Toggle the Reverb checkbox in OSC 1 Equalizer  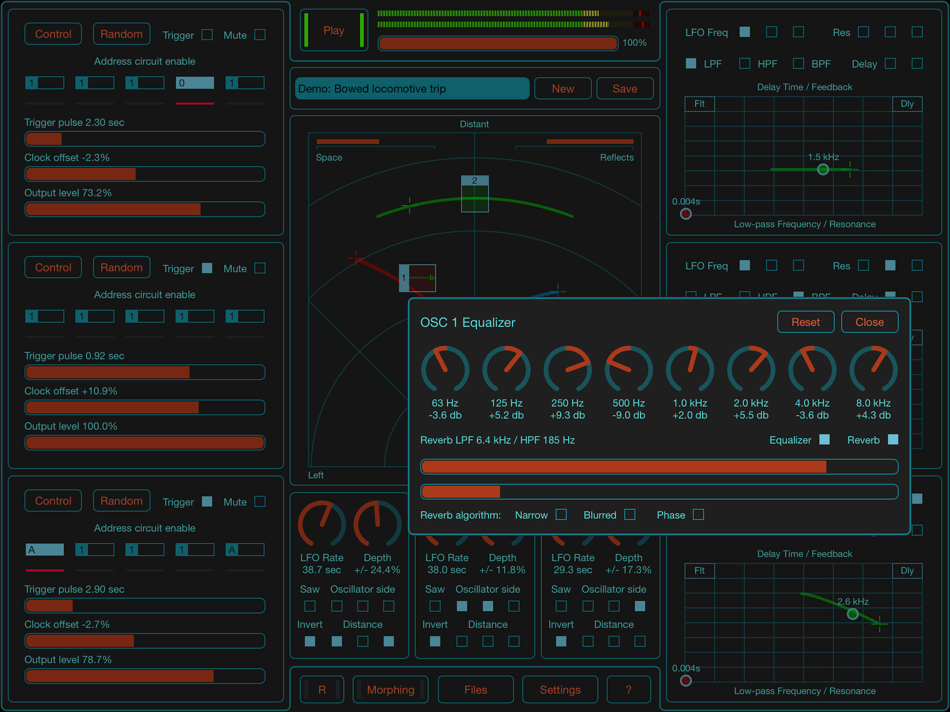click(893, 439)
